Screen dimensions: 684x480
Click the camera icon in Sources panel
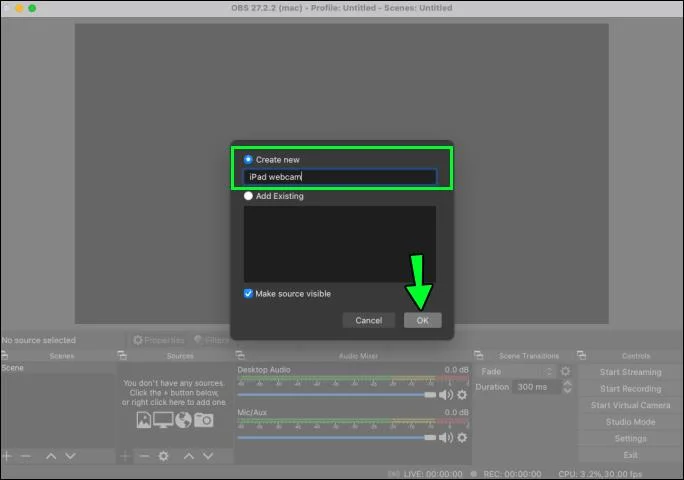(x=204, y=420)
